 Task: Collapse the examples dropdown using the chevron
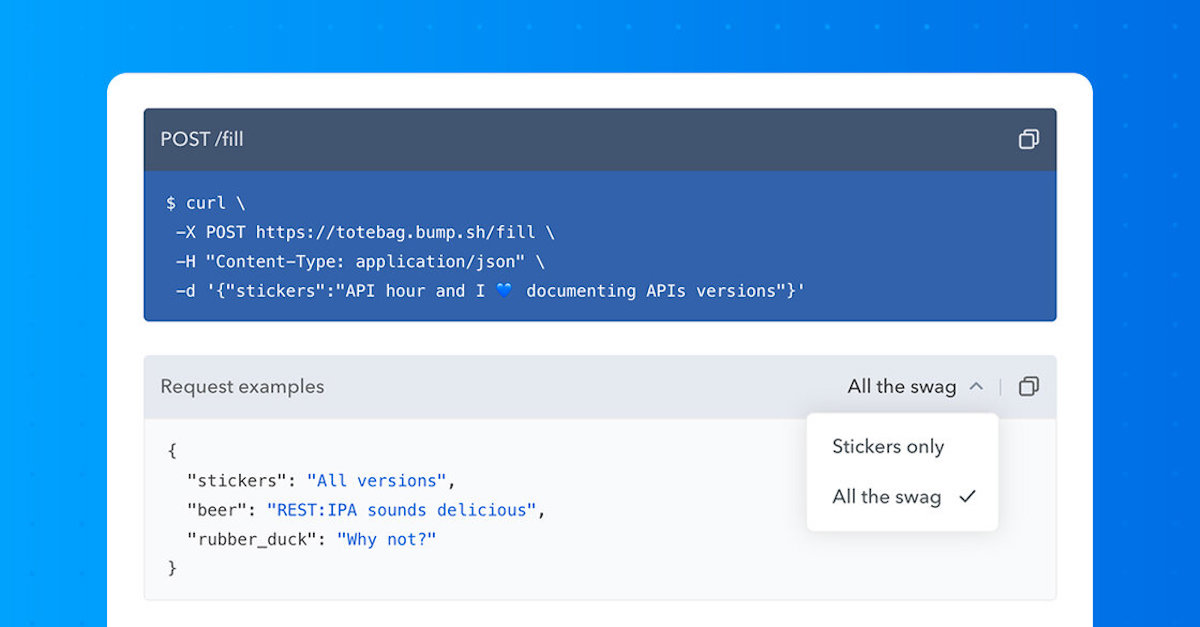[976, 386]
